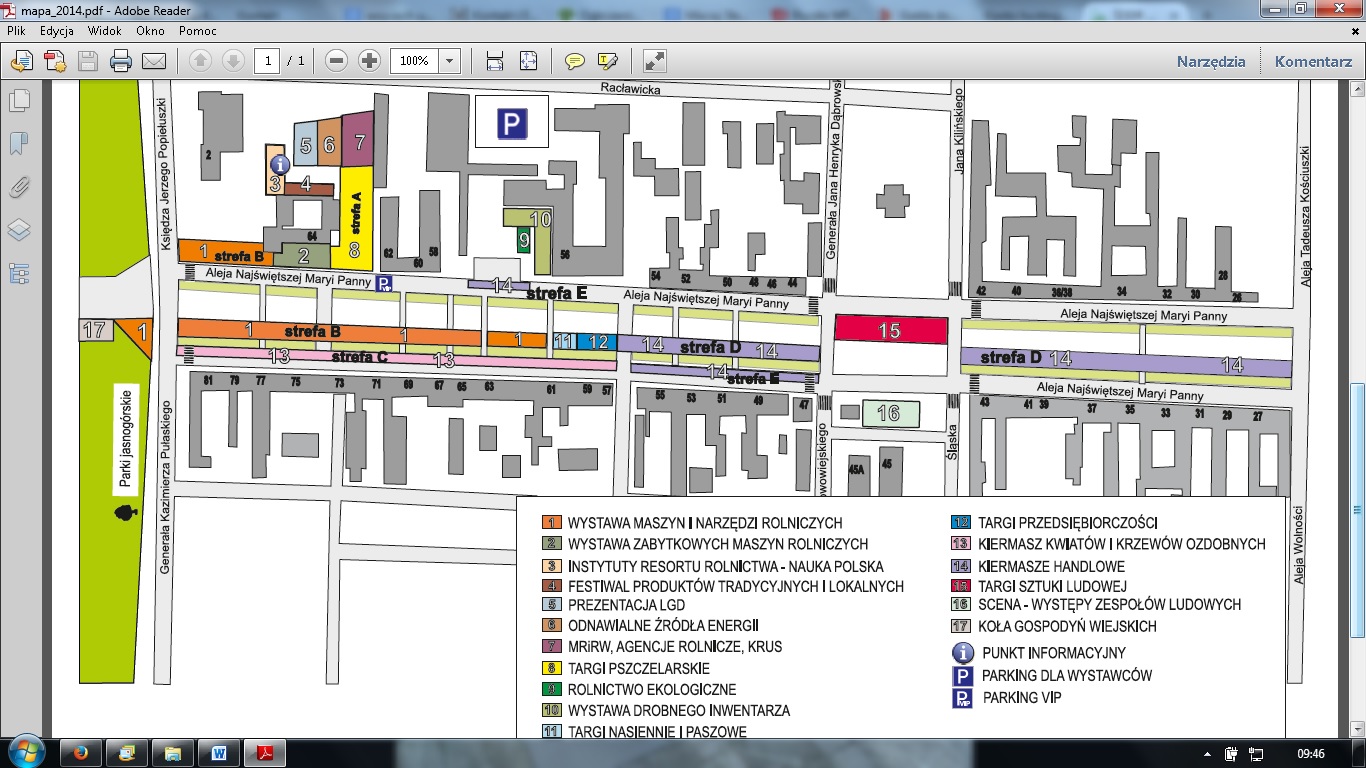
Task: Open the Widok menu
Action: click(105, 31)
